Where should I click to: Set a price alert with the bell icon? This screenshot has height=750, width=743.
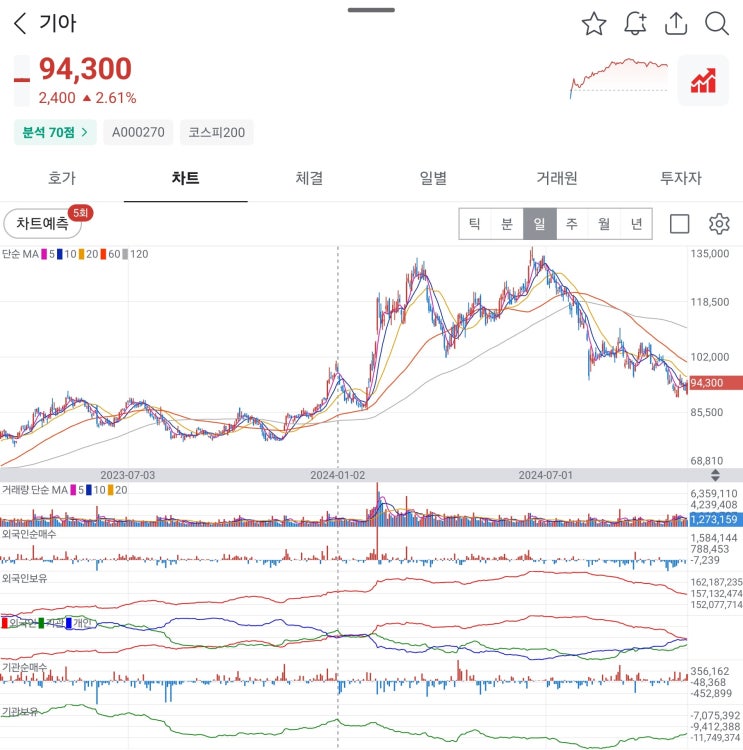[635, 23]
